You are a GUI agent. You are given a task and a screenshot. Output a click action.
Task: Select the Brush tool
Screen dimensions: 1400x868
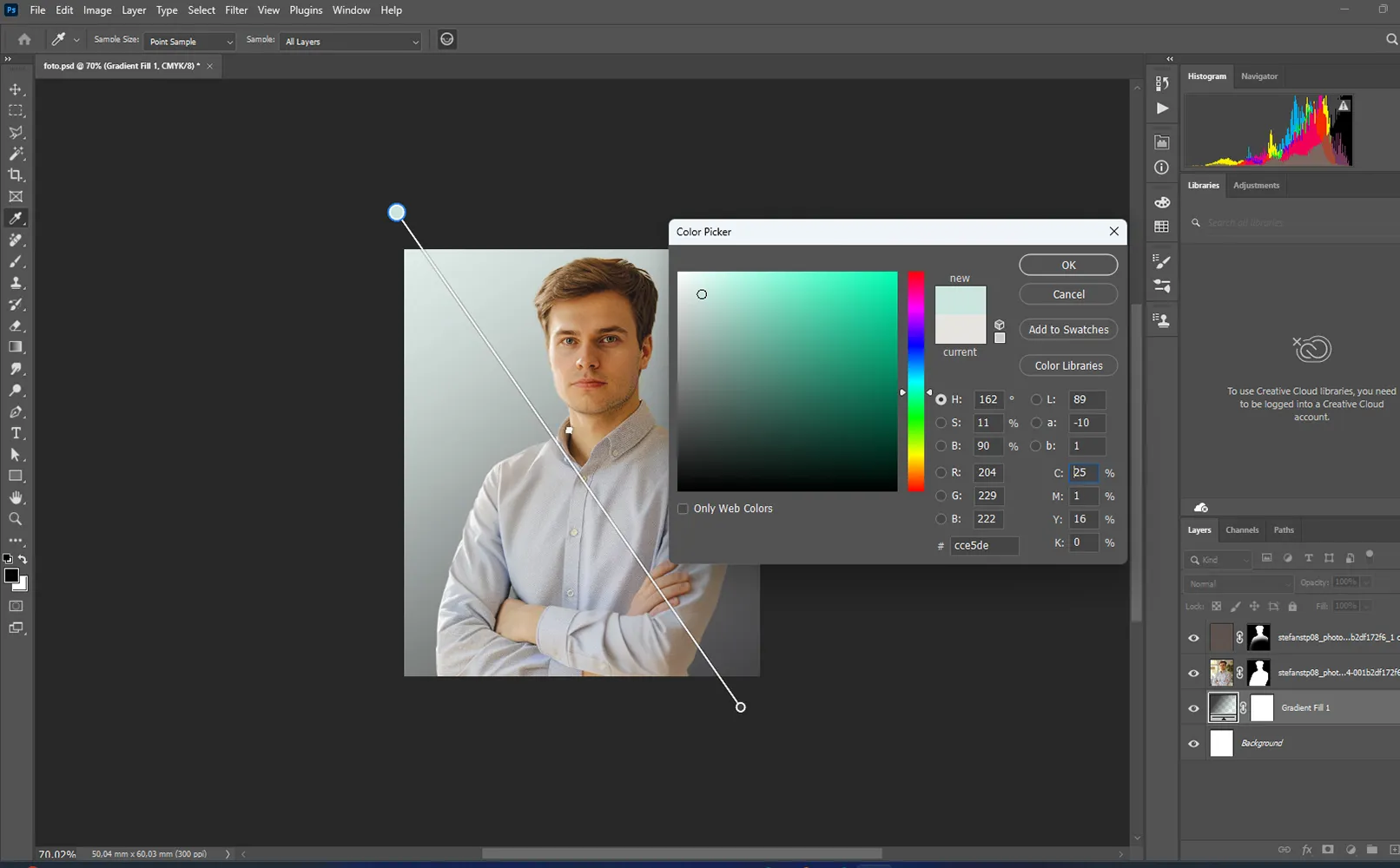tap(16, 261)
